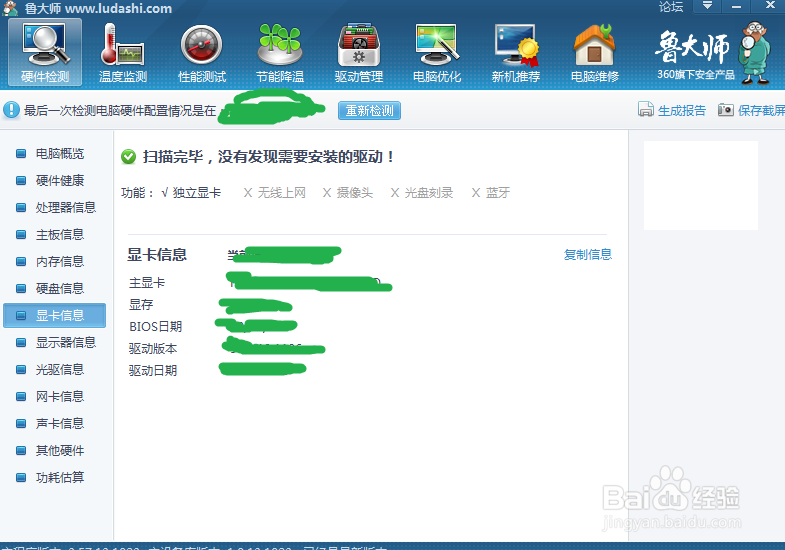The height and width of the screenshot is (550, 785).
Task: Click the green checkmark scan status icon
Action: (129, 157)
